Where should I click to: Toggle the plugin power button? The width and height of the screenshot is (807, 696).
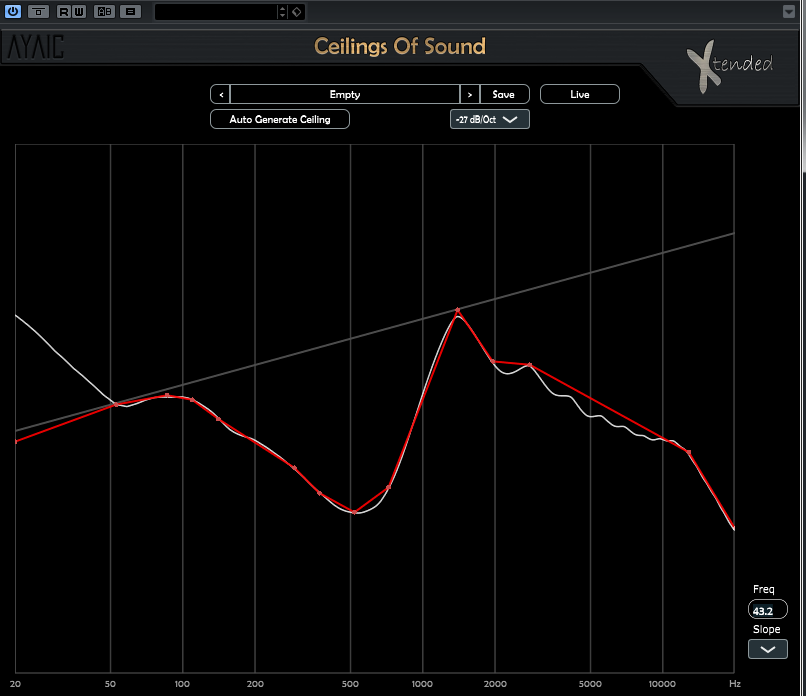pos(13,12)
